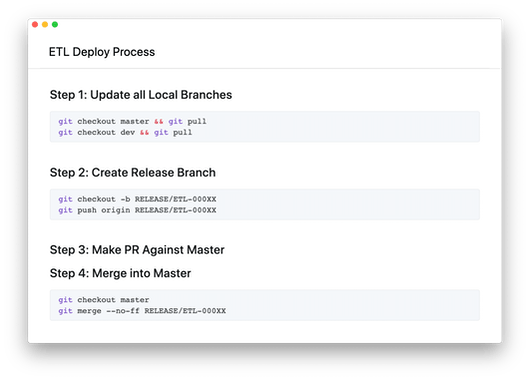Click the red close window button
Viewport: 530px width, 380px height.
point(35,24)
